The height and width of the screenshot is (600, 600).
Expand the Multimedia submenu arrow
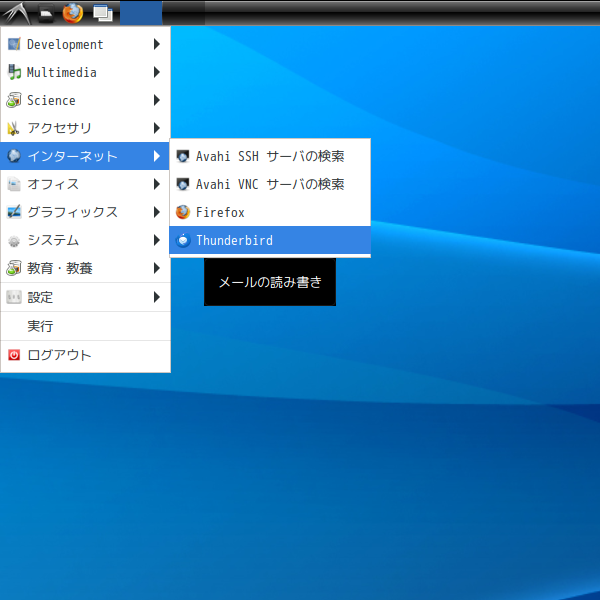[x=157, y=72]
